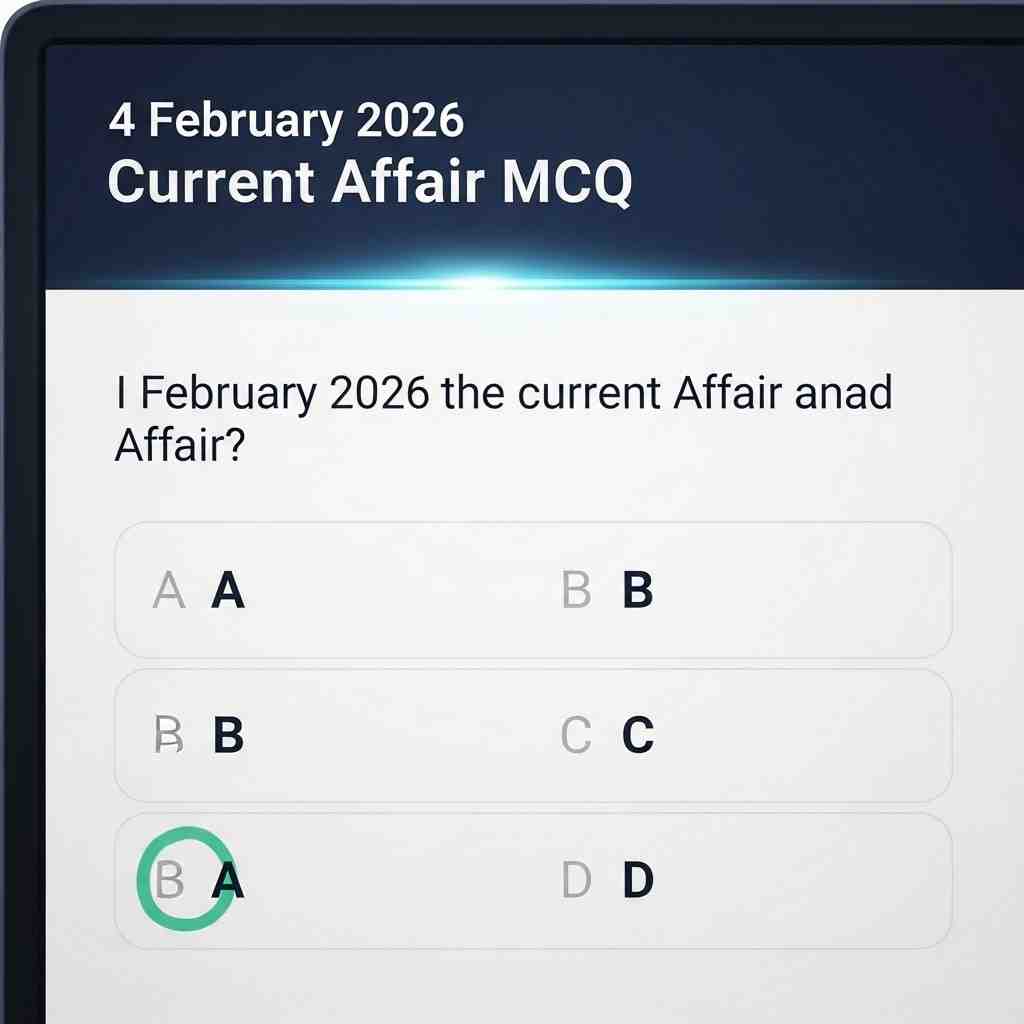The width and height of the screenshot is (1024, 1024).
Task: Click empty center of middle answer row
Action: (x=400, y=737)
